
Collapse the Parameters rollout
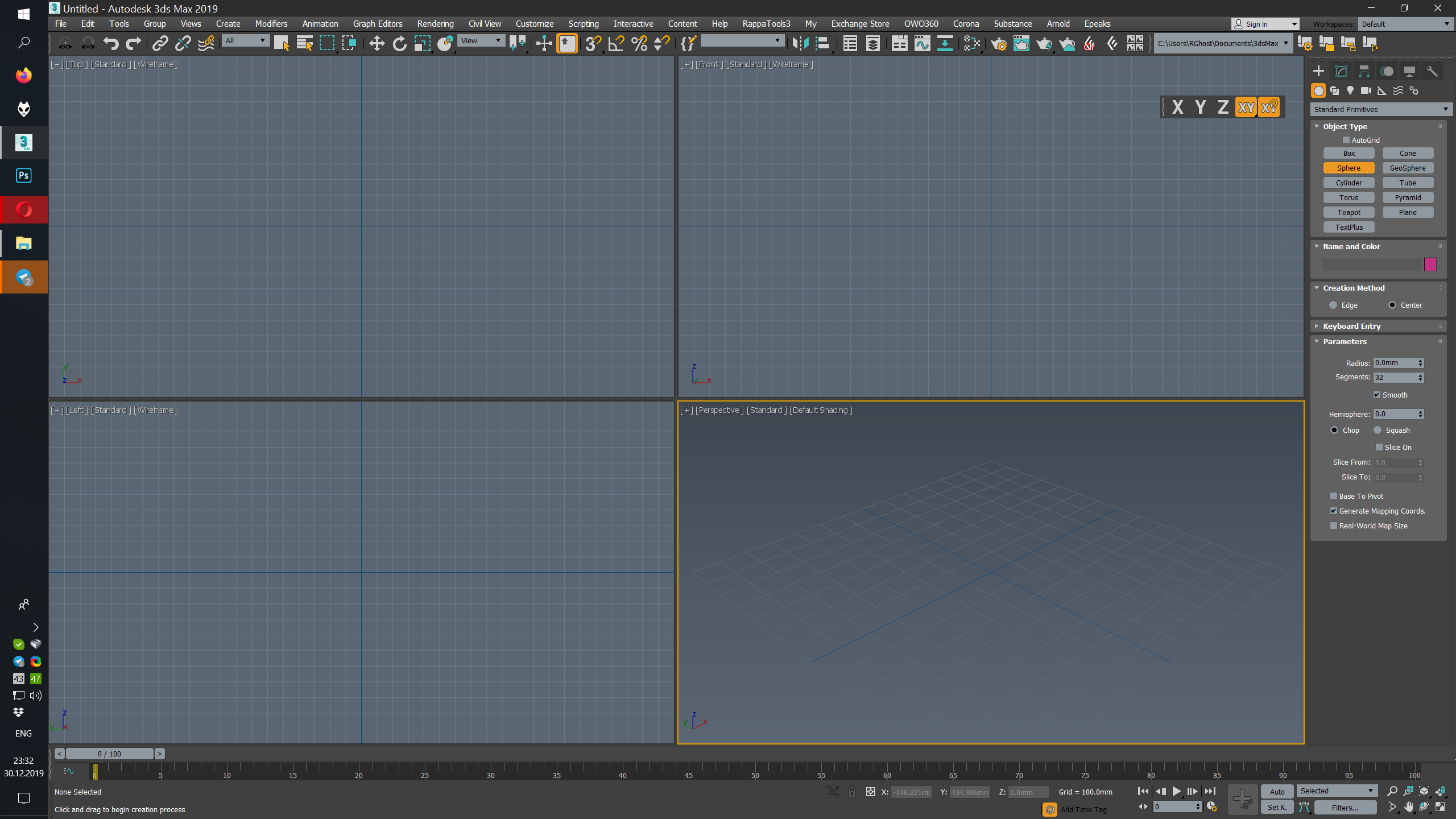click(x=1345, y=341)
